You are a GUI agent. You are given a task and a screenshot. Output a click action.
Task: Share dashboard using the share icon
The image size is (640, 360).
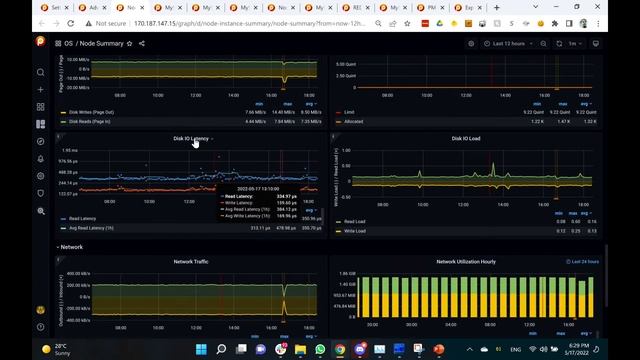142,43
